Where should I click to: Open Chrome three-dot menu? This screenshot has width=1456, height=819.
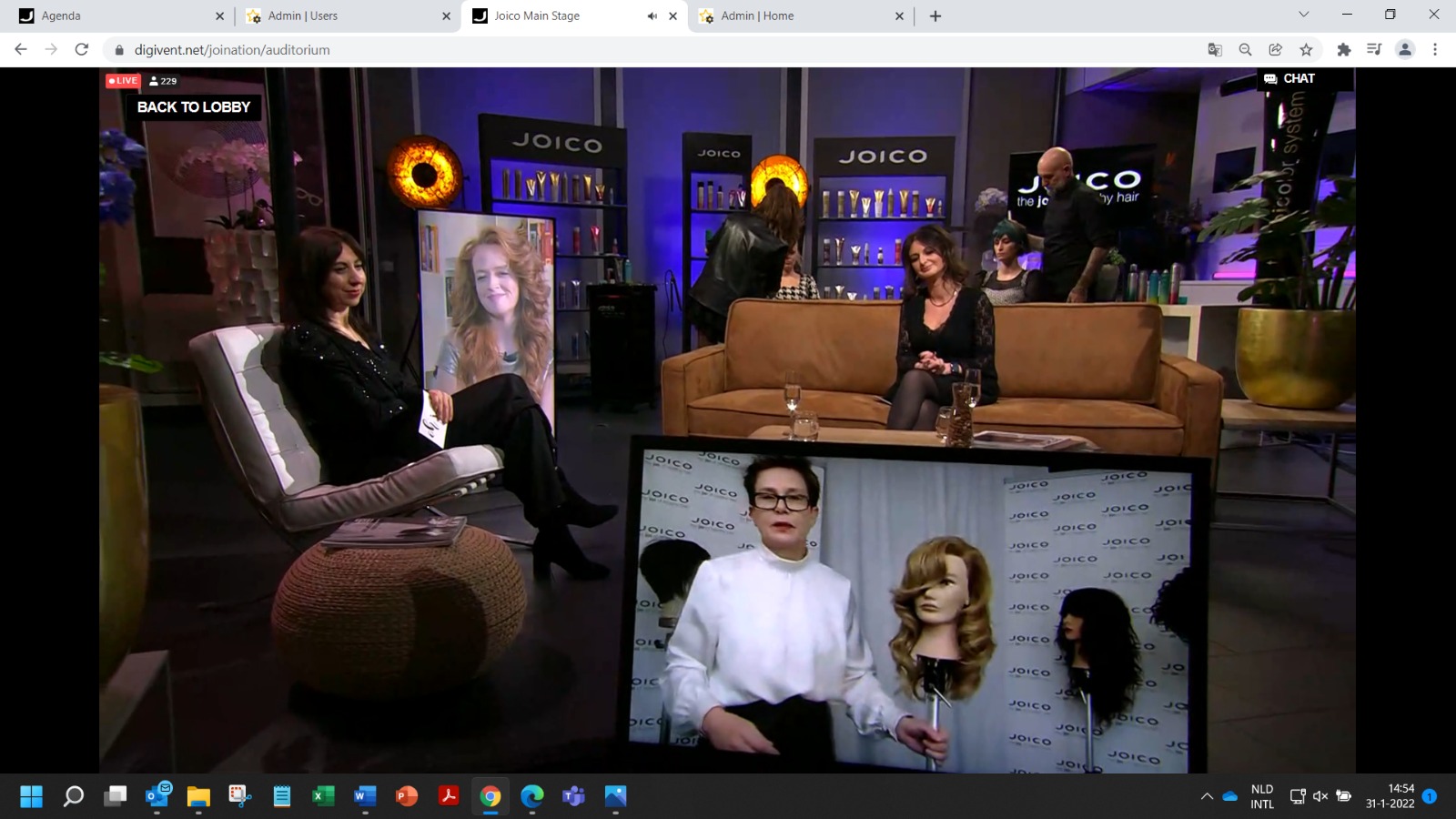click(1435, 50)
